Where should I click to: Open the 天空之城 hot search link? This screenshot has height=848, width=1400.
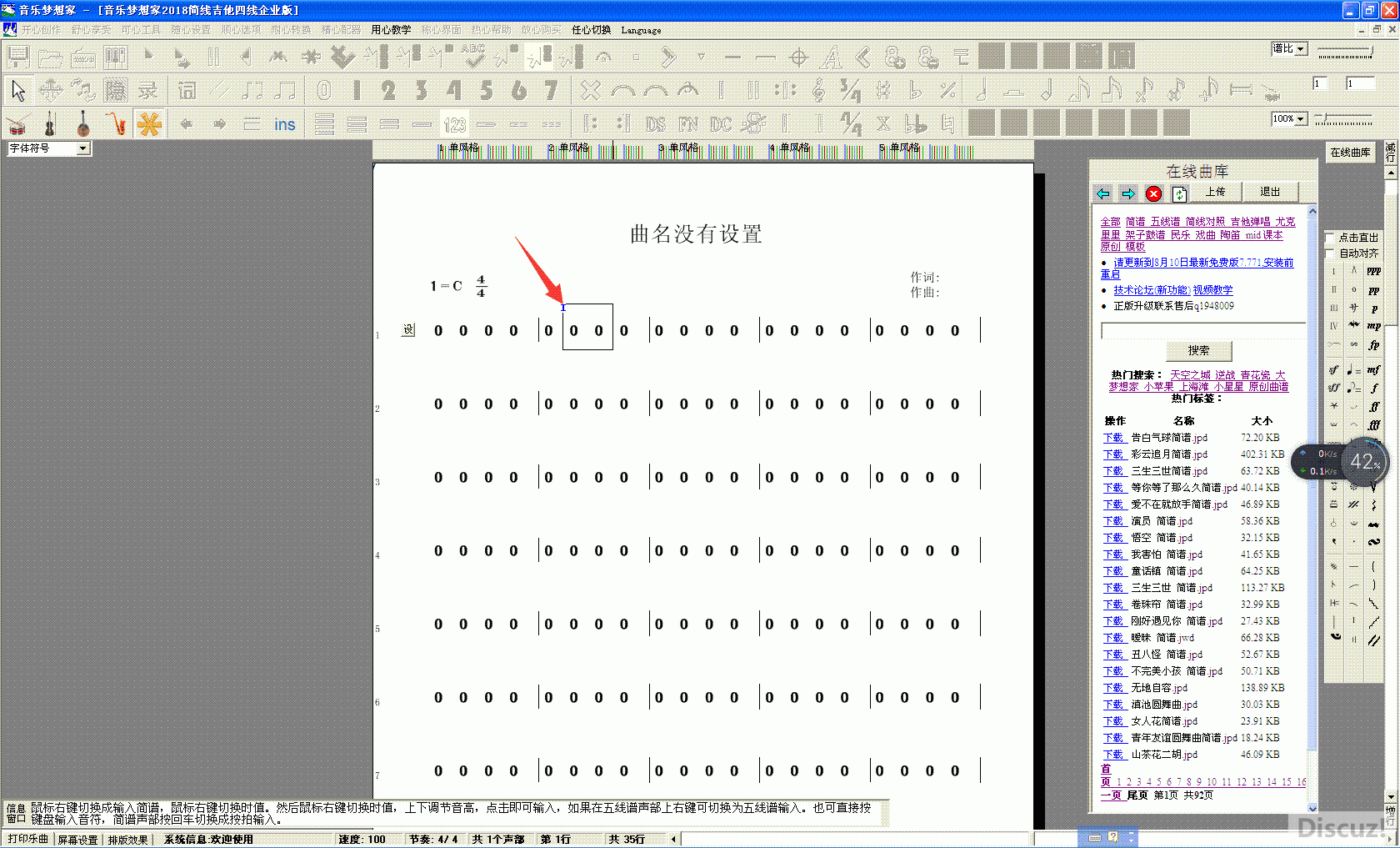click(x=1190, y=375)
